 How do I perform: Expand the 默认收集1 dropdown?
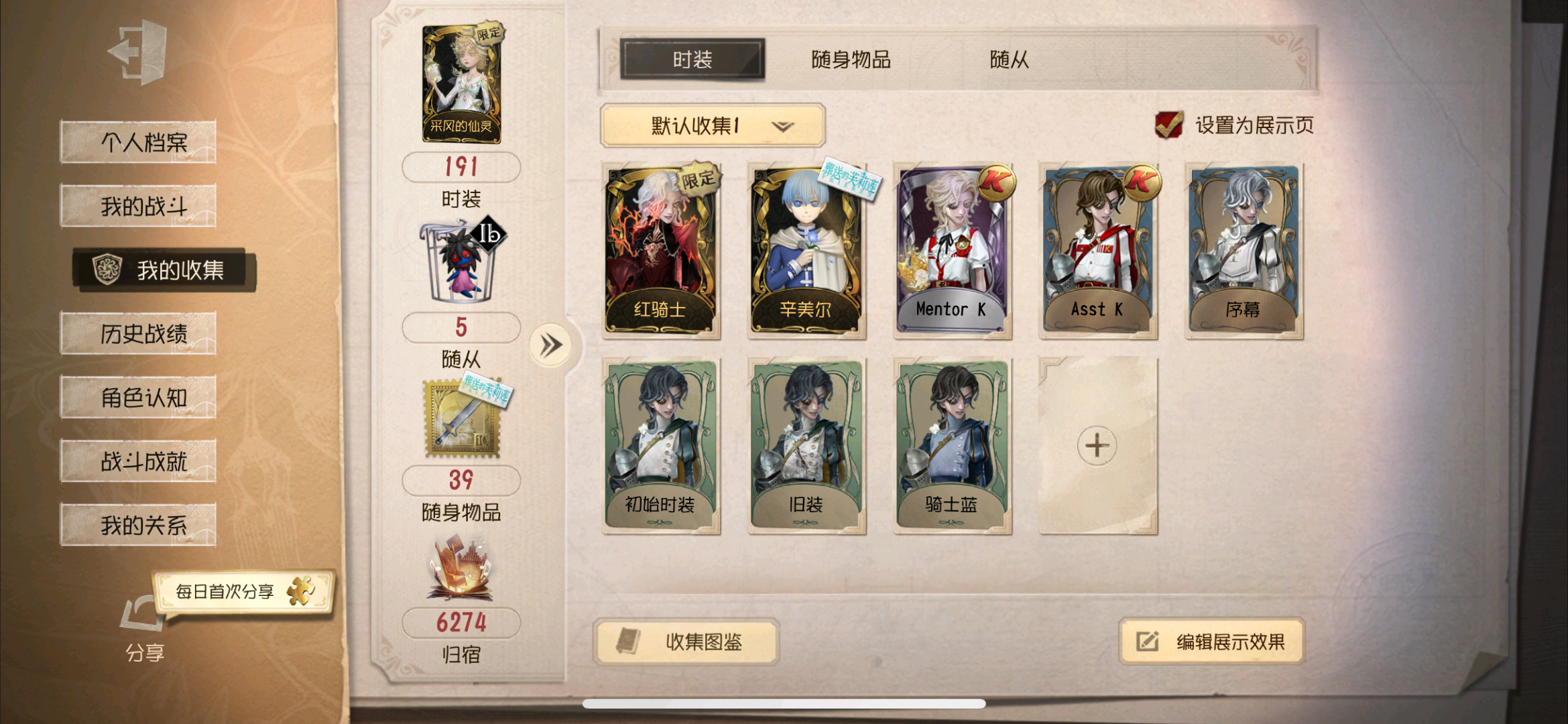713,125
